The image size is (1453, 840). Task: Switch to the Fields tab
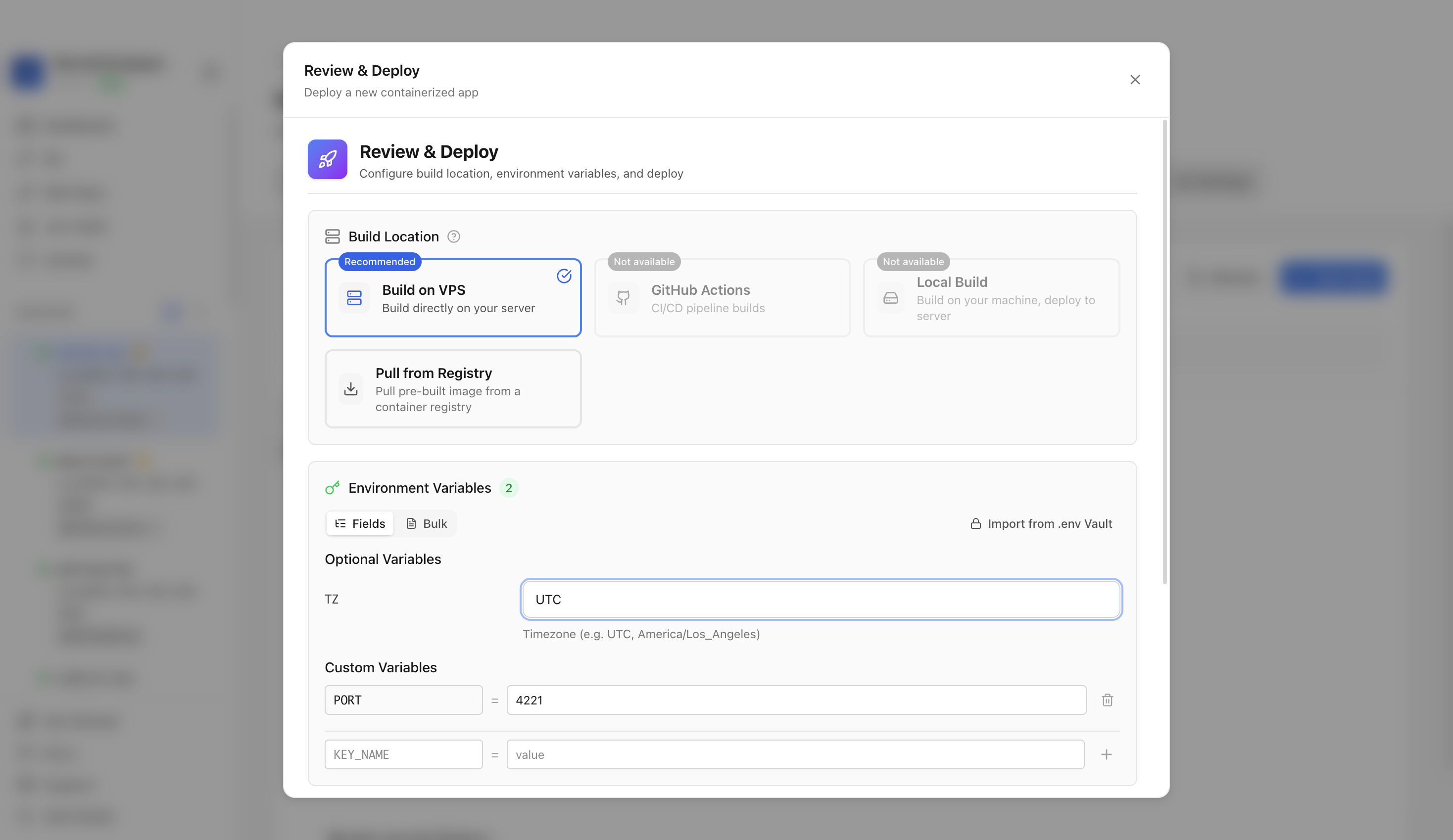[x=360, y=523]
